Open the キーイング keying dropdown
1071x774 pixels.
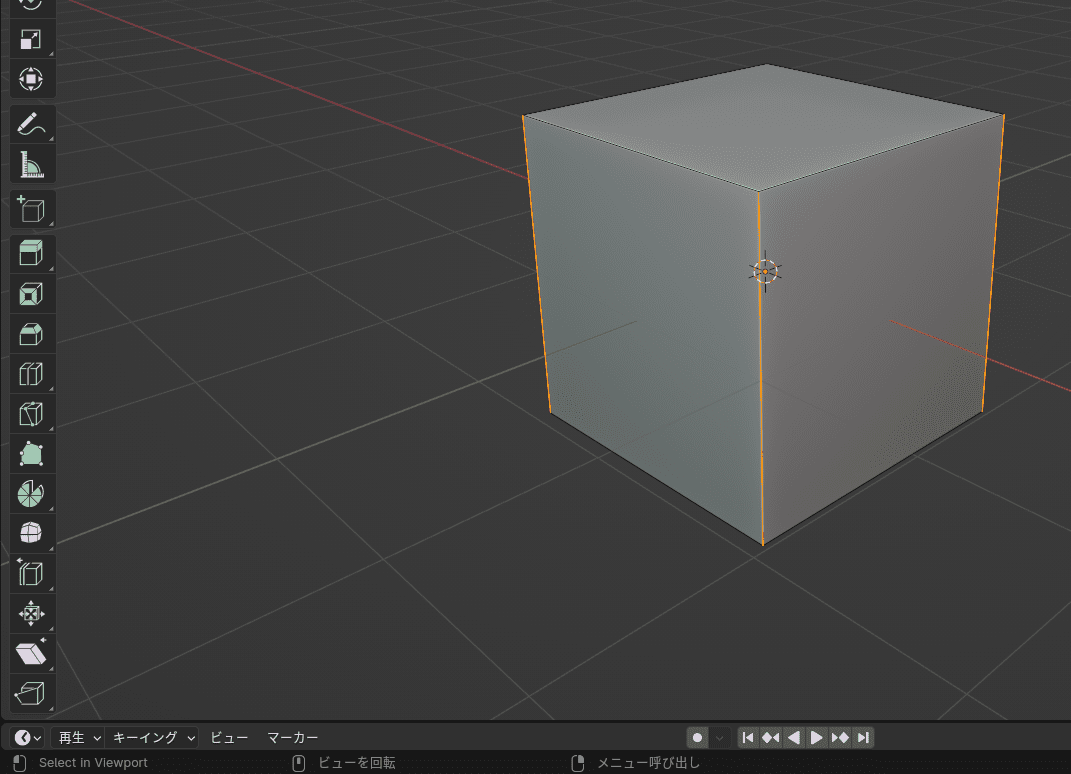(x=152, y=737)
